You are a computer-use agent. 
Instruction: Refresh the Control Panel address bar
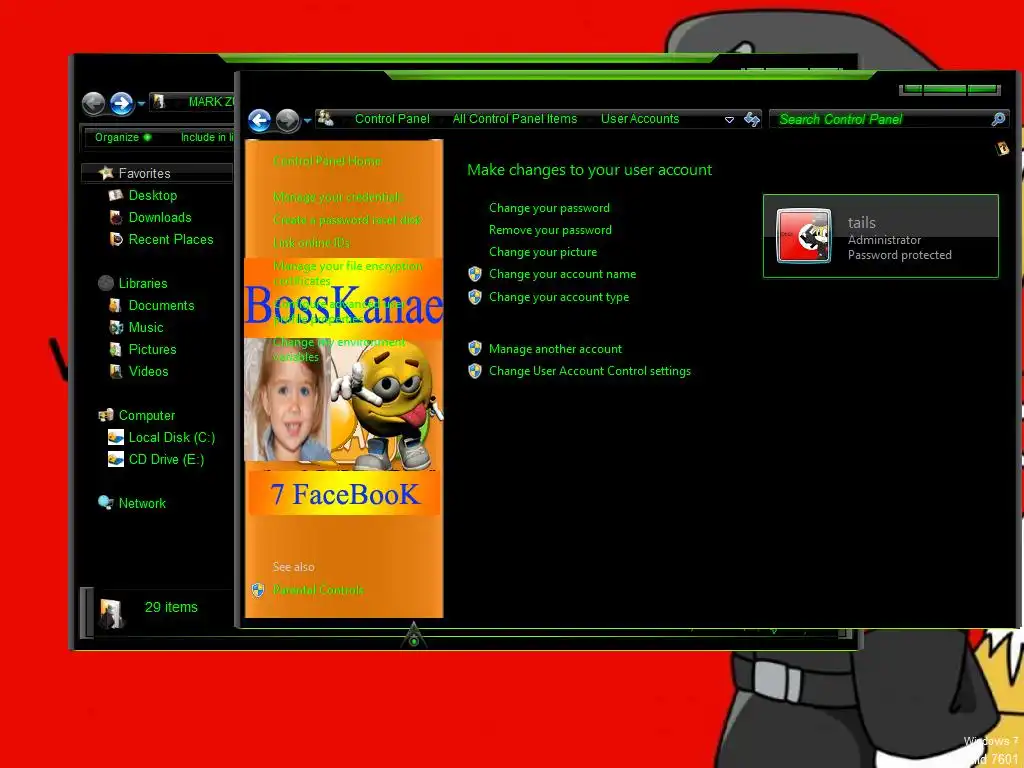752,119
